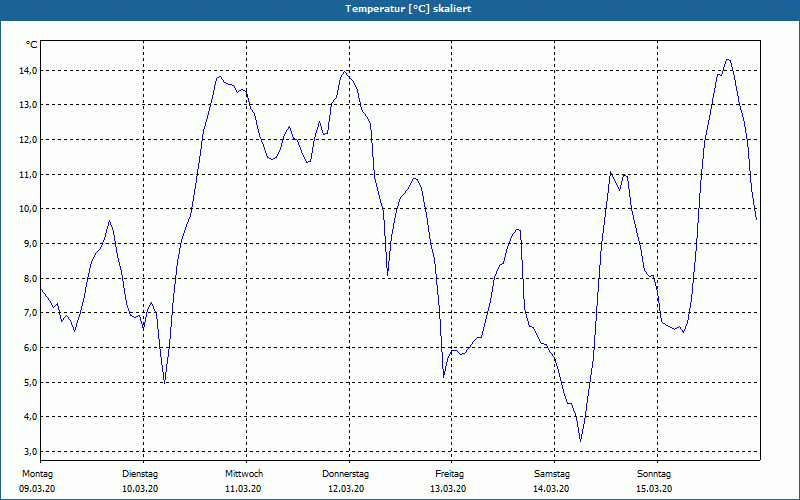Click the Sonntag day label
Viewport: 800px width, 500px height.
[x=654, y=474]
